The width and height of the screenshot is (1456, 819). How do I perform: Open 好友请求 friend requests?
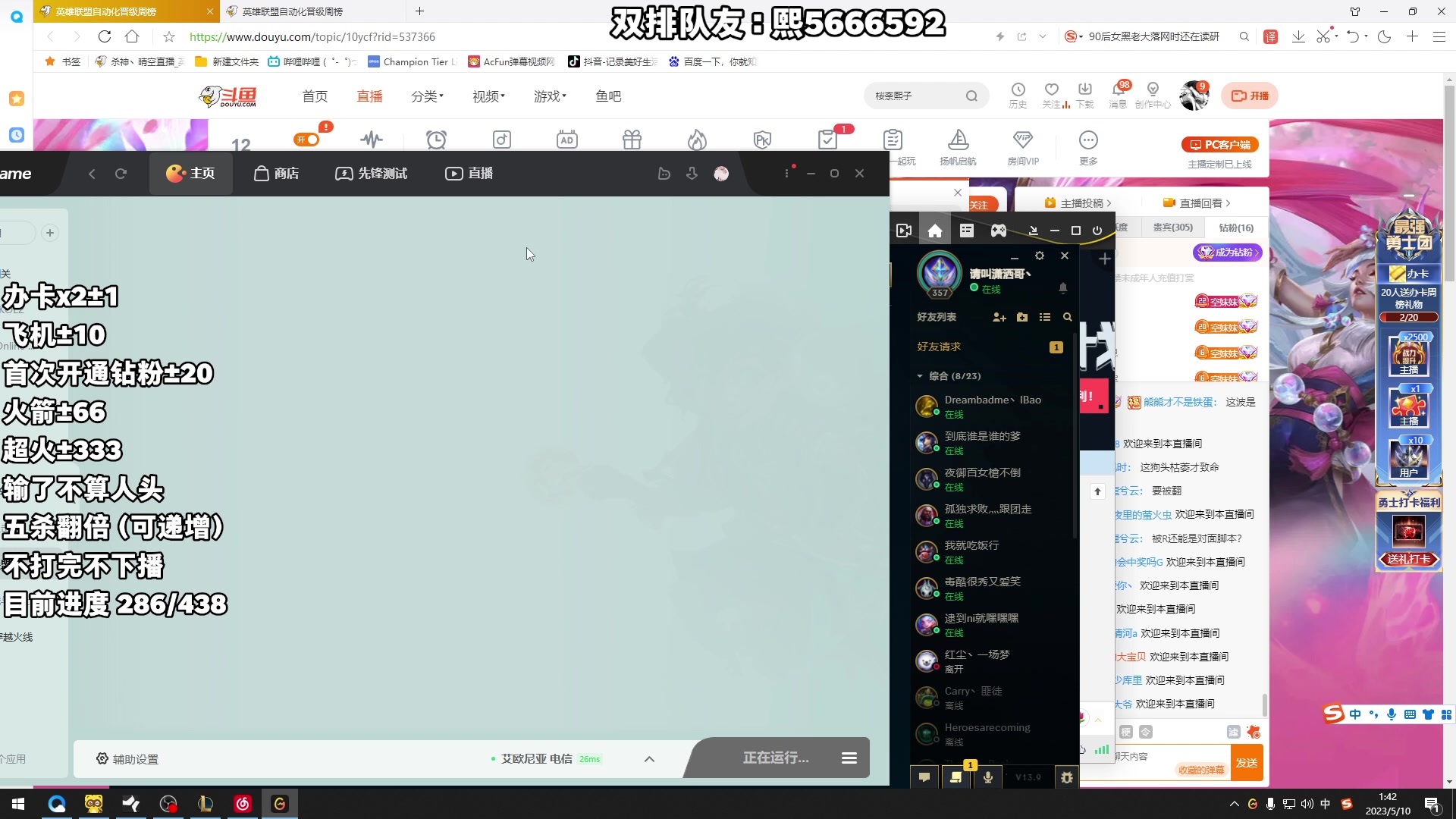pyautogui.click(x=990, y=347)
